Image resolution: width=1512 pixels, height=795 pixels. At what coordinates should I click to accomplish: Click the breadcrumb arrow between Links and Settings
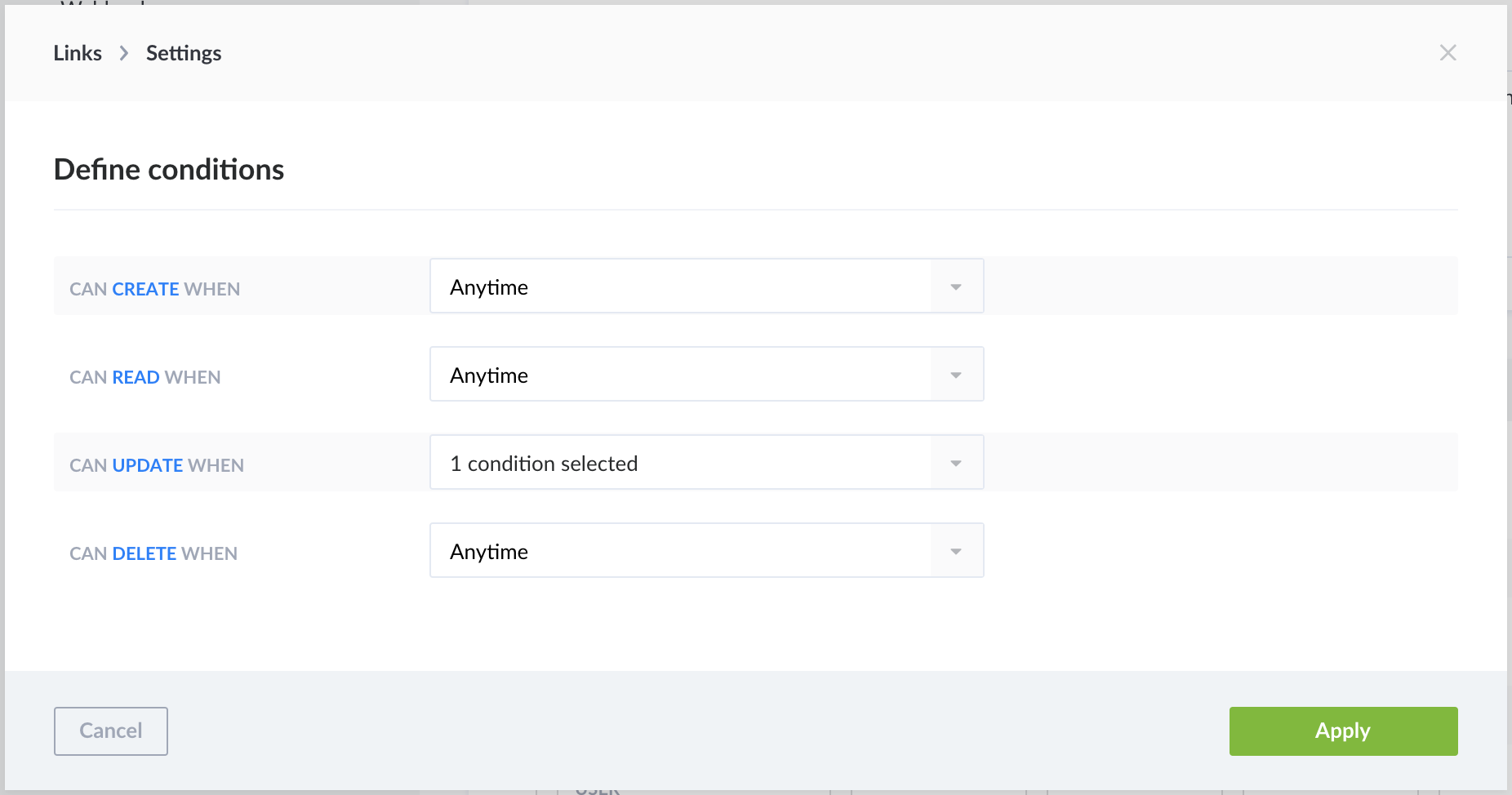click(x=123, y=52)
